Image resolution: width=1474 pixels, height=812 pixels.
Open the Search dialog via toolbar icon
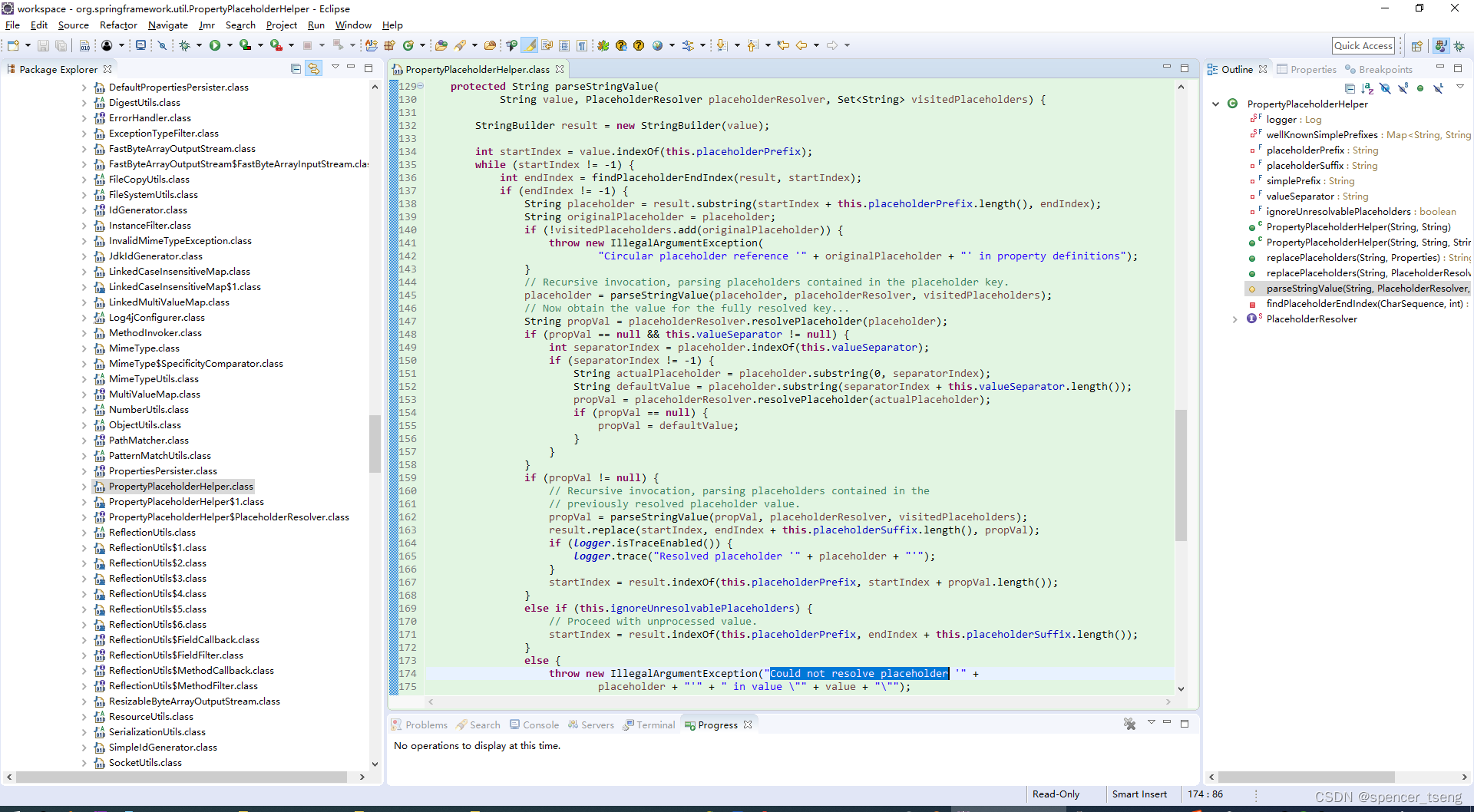pyautogui.click(x=464, y=45)
